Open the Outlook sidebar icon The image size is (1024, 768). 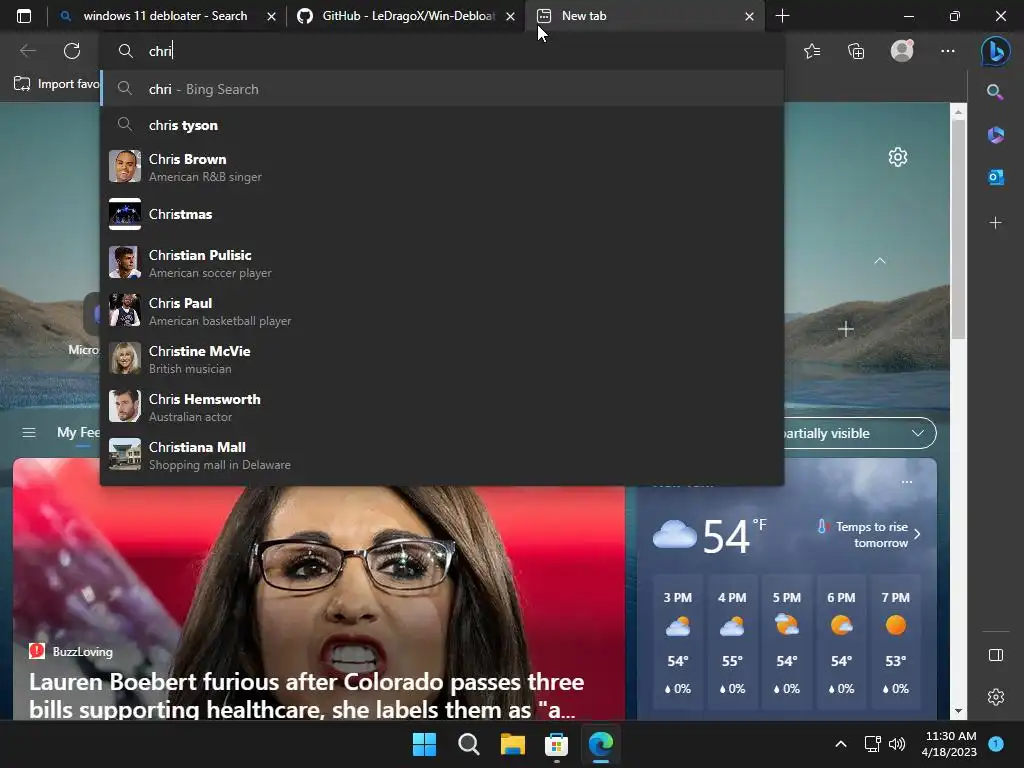coord(995,177)
